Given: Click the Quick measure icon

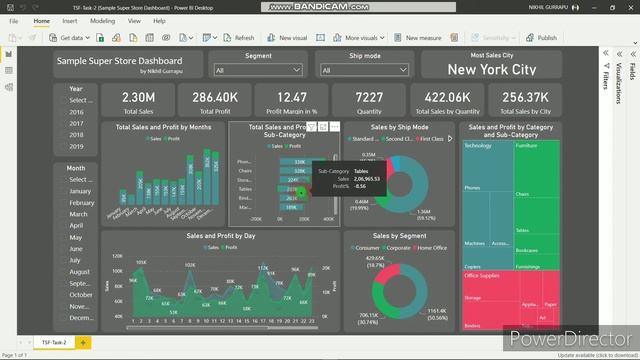Looking at the screenshot, I should pyautogui.click(x=454, y=38).
